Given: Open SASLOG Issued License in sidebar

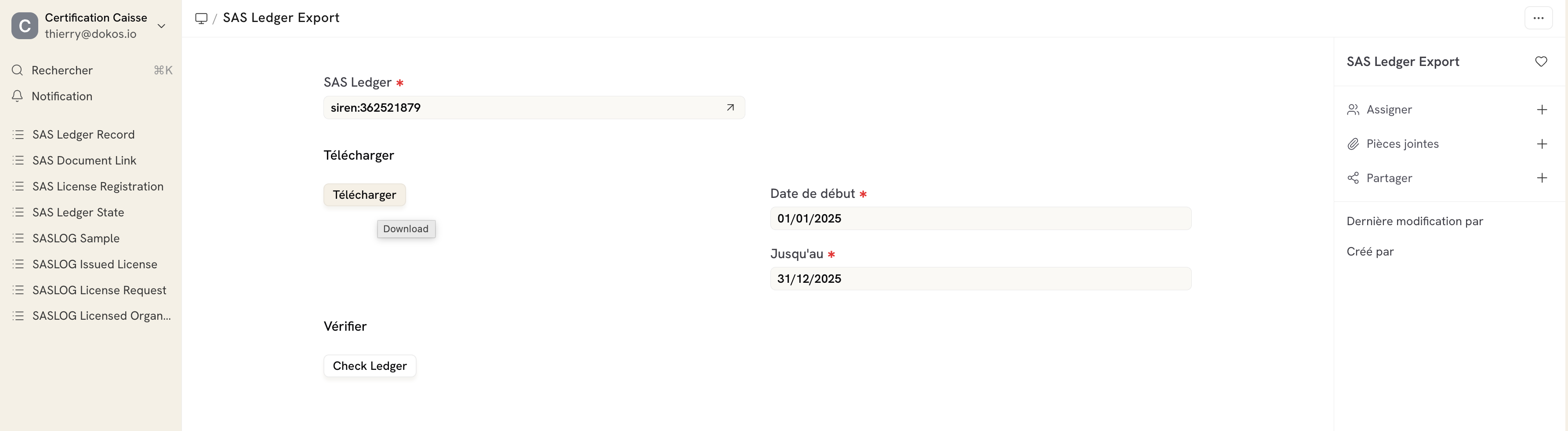Looking at the screenshot, I should click(x=94, y=263).
